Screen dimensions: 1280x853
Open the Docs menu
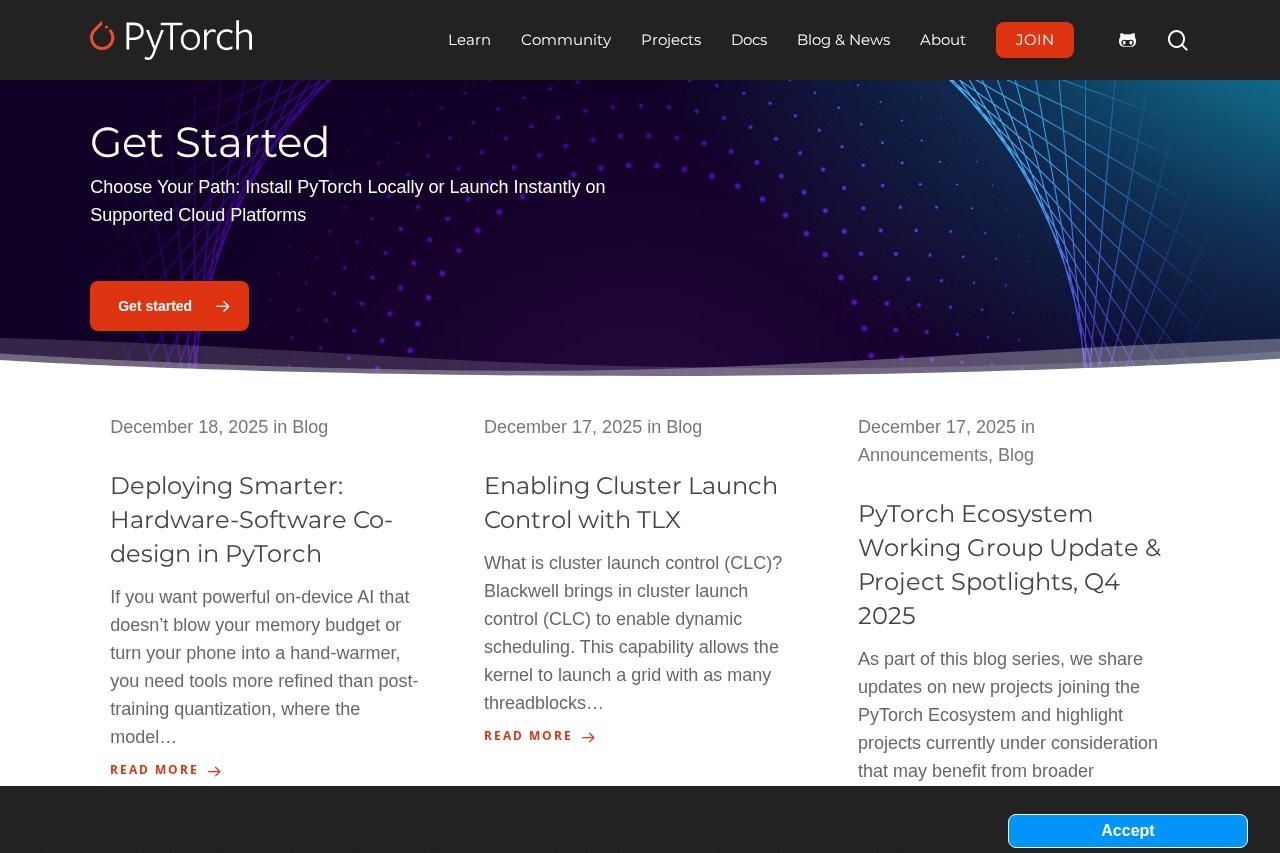(x=748, y=40)
